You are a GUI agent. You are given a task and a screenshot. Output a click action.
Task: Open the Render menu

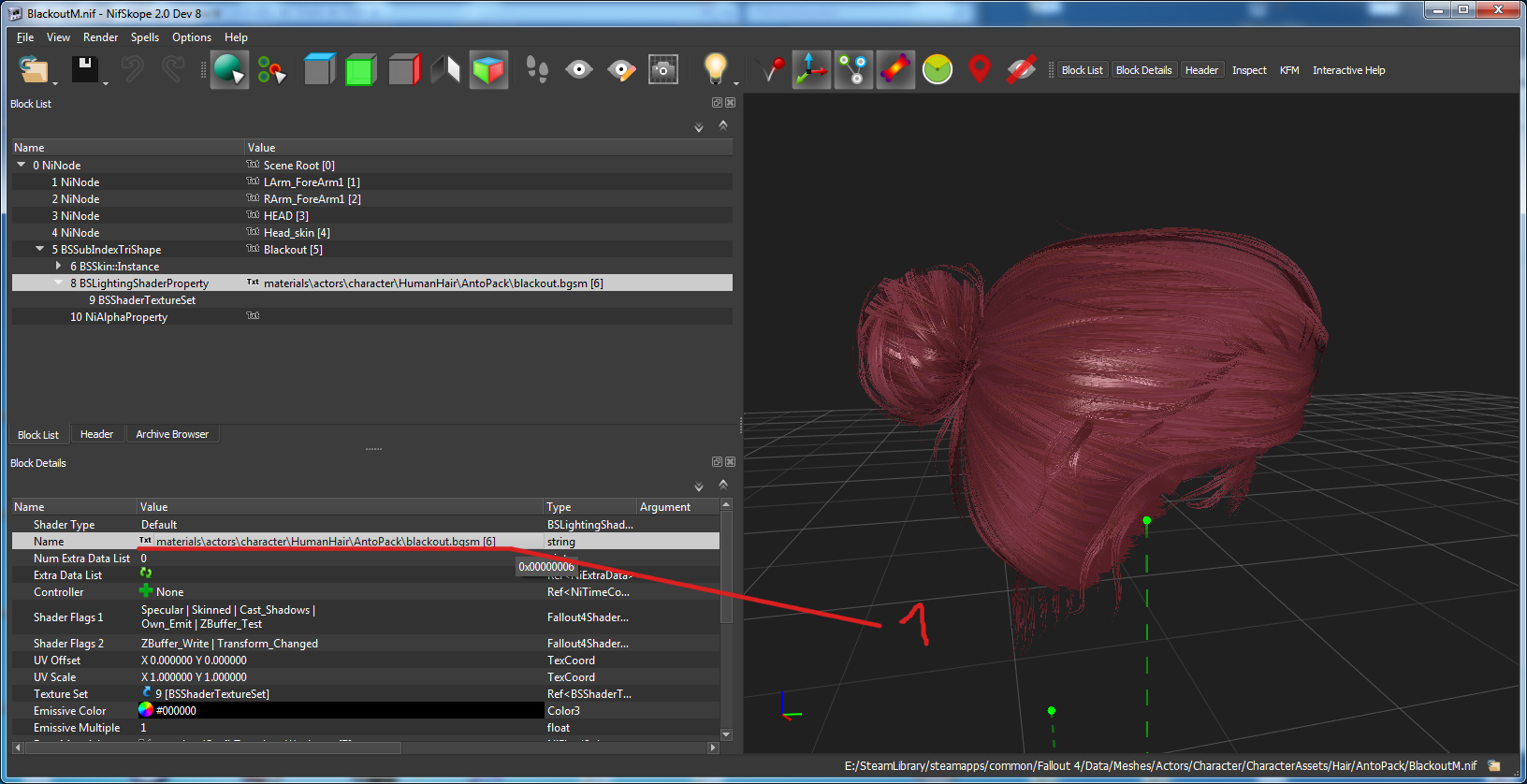(100, 37)
